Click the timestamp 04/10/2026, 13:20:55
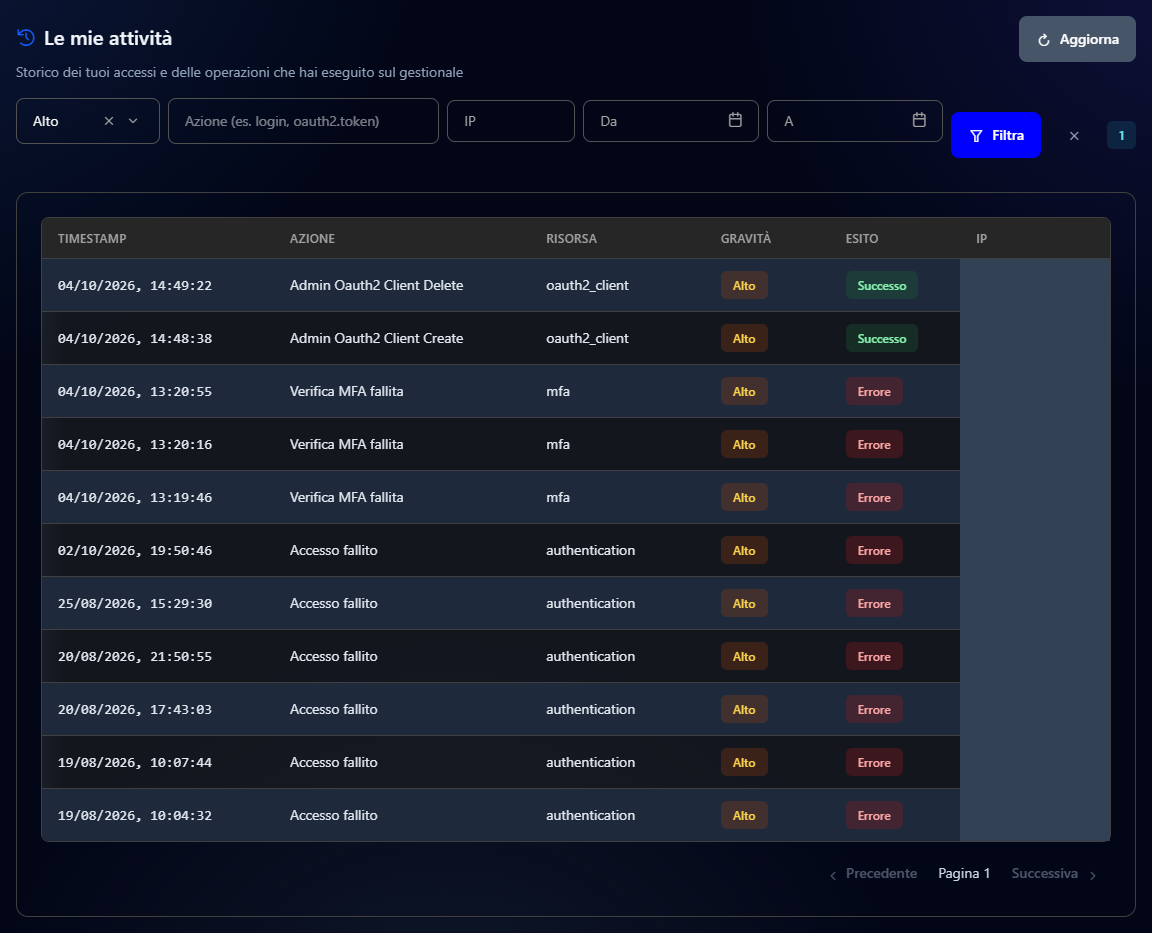This screenshot has width=1152, height=933. pyautogui.click(x=134, y=392)
